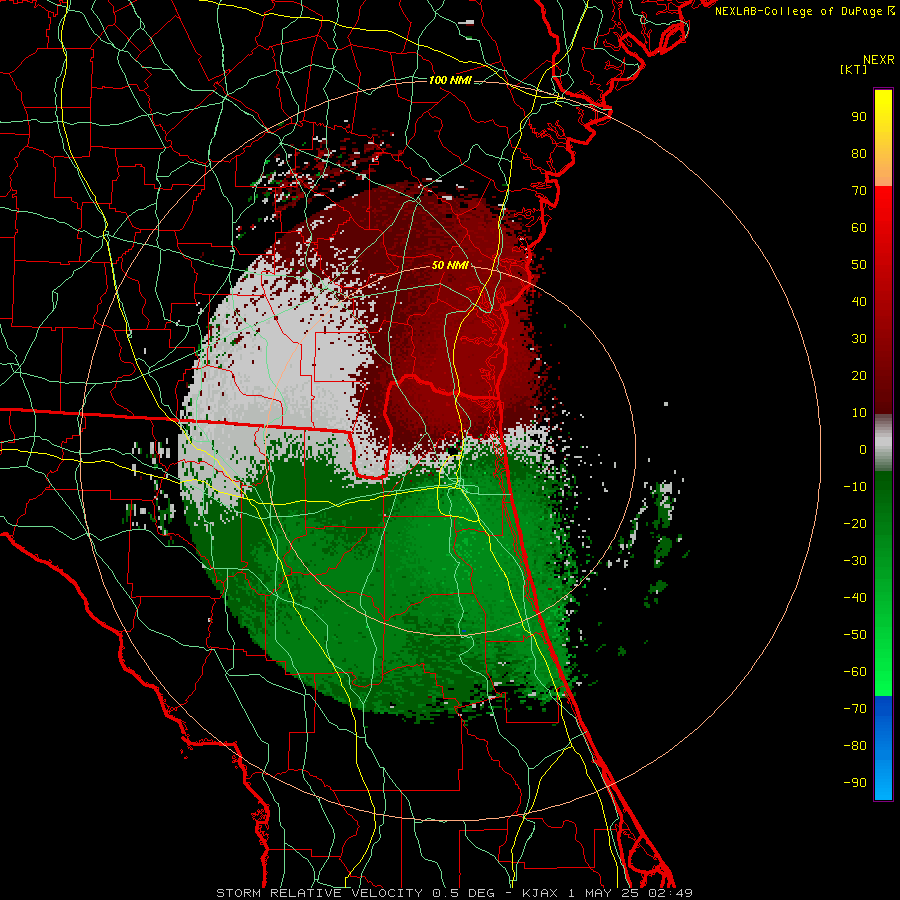Image resolution: width=900 pixels, height=900 pixels.
Task: Click the 30 value on velocity scale
Action: click(859, 339)
